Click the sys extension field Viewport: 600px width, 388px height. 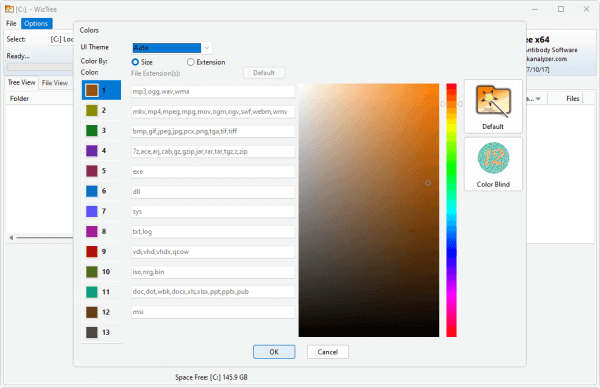[x=213, y=212]
